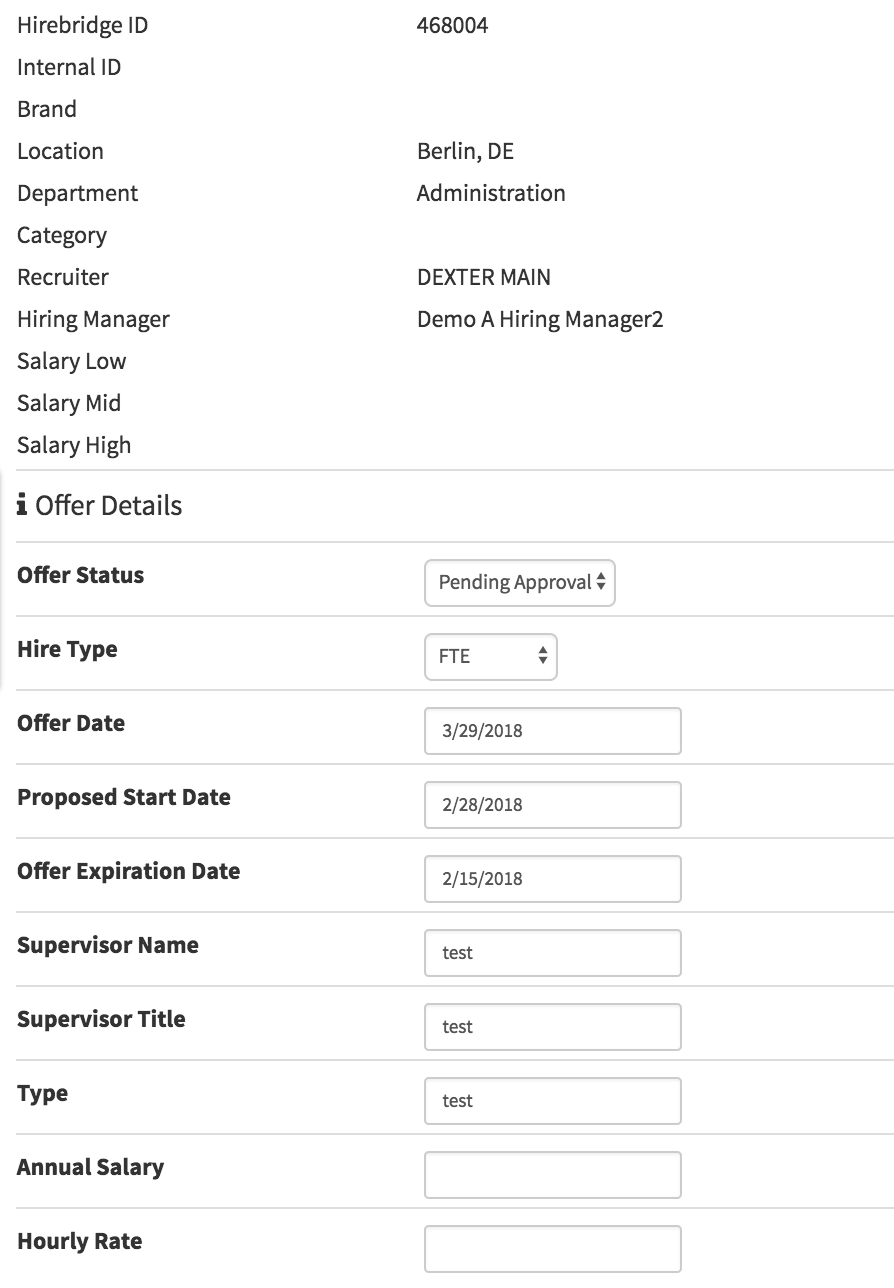Click the Berlin, DE location value
Image resolution: width=894 pixels, height=1288 pixels.
[465, 152]
